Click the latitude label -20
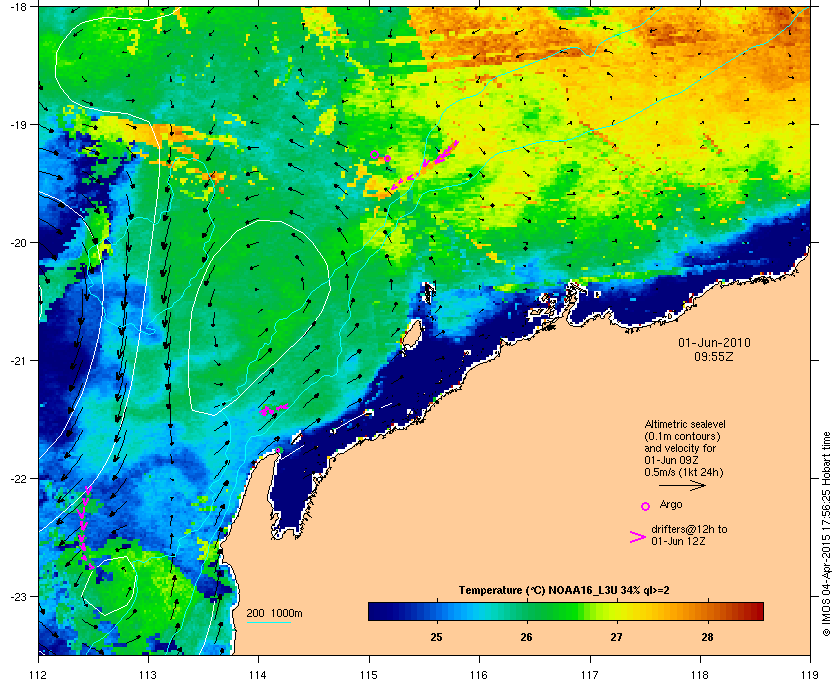Viewport: 840px width, 680px height. [18, 243]
